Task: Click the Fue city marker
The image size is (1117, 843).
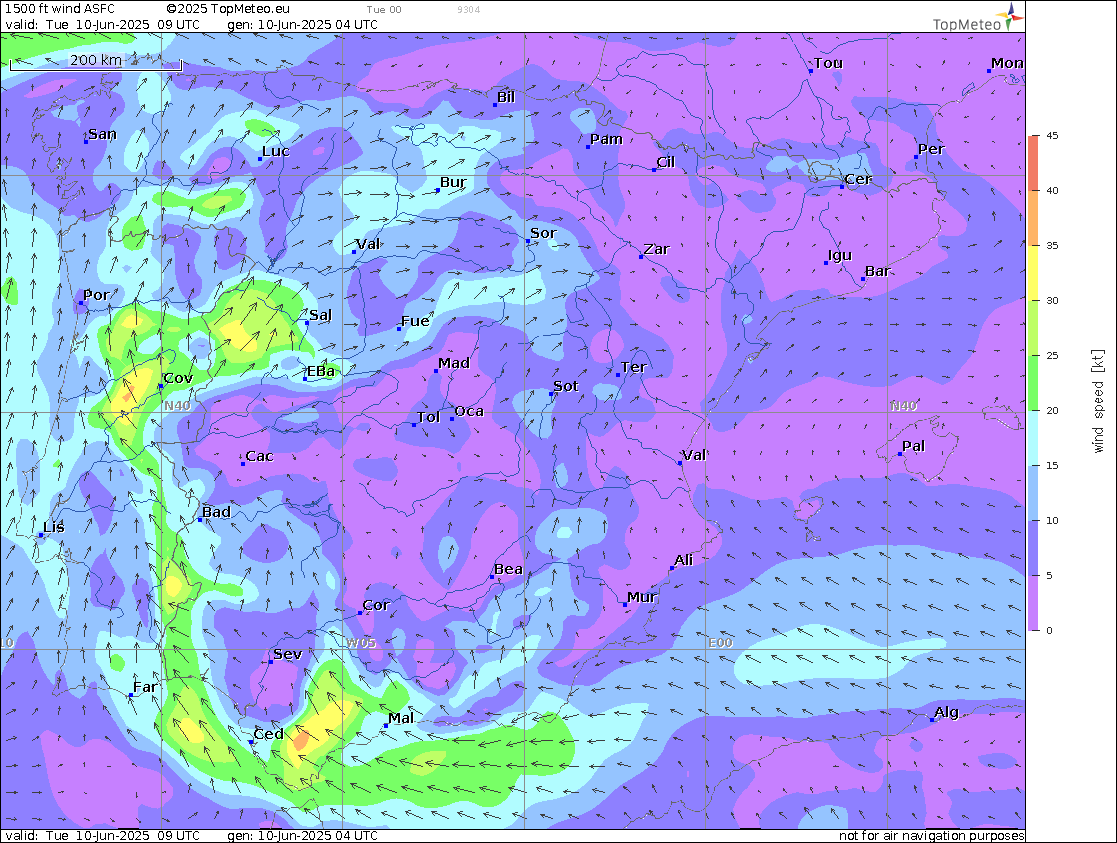Action: (x=399, y=329)
